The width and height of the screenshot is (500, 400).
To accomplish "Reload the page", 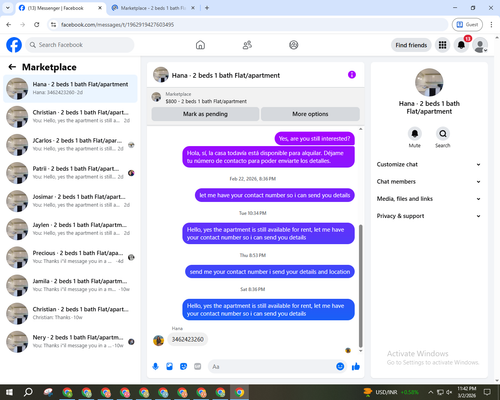I will (37, 24).
